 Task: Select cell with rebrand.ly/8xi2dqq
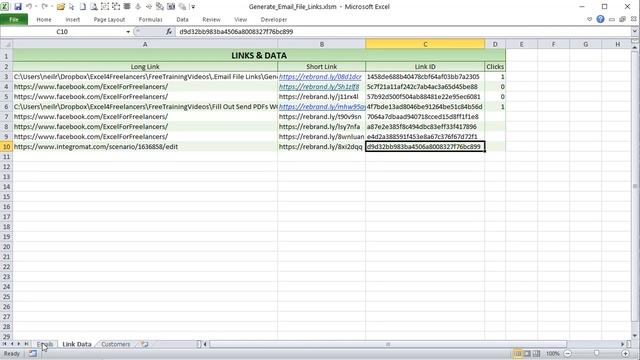pos(322,147)
